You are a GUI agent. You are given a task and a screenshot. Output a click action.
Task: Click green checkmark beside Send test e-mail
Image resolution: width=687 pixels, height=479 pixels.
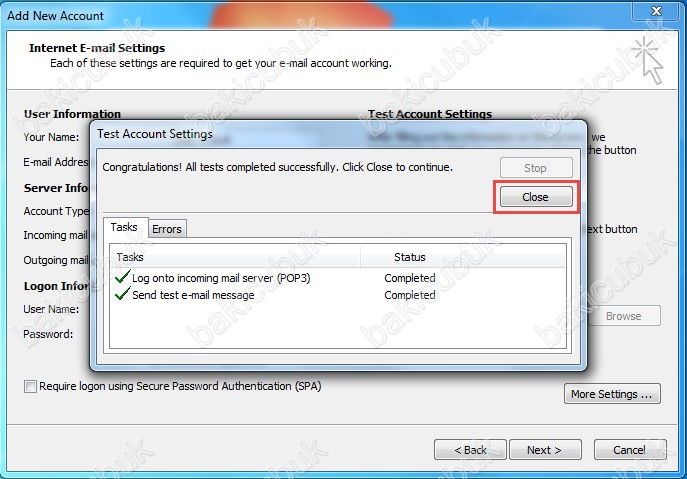(122, 295)
